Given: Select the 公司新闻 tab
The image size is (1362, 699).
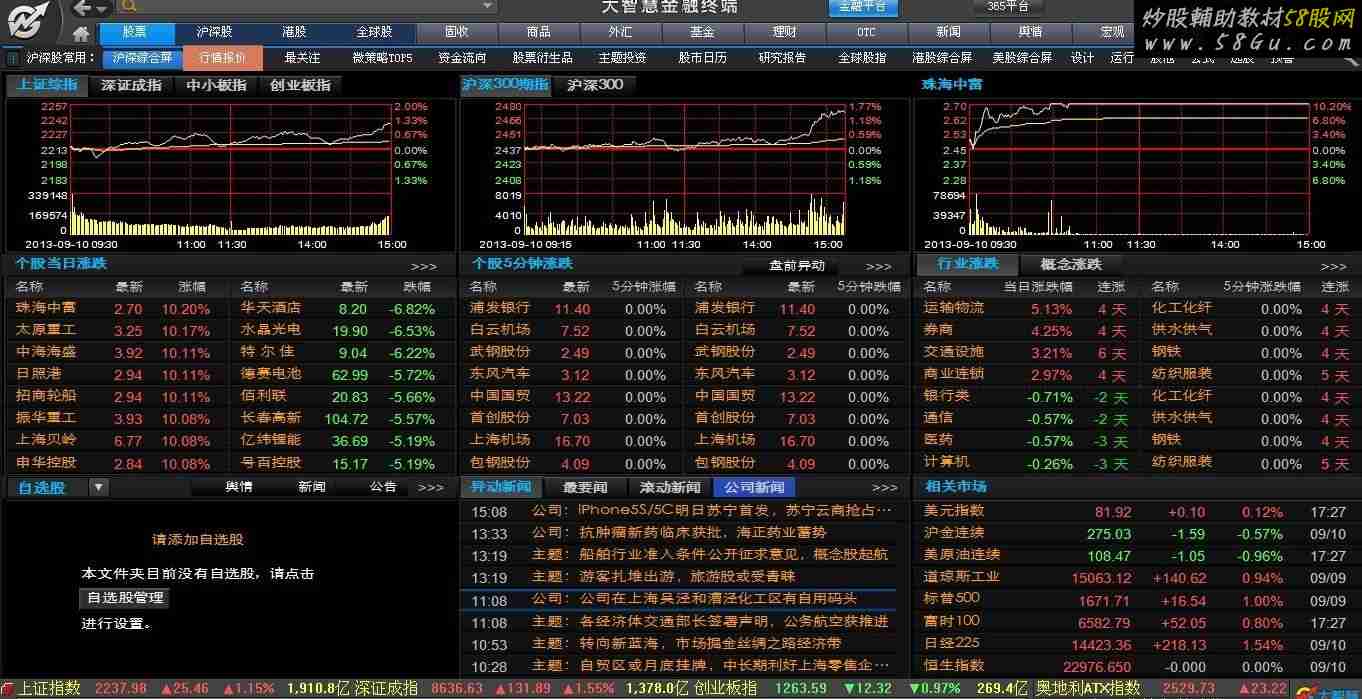Looking at the screenshot, I should tap(755, 487).
